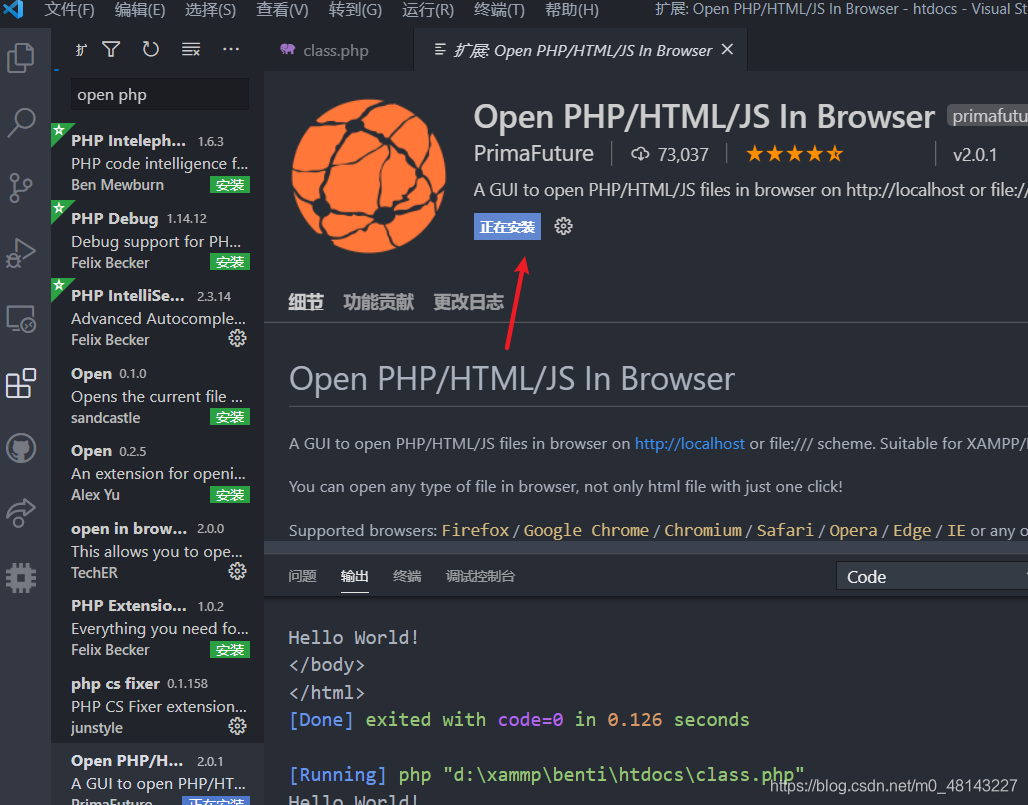Open the chip-shaped activity bar icon
This screenshot has height=805, width=1028.
pos(21,578)
